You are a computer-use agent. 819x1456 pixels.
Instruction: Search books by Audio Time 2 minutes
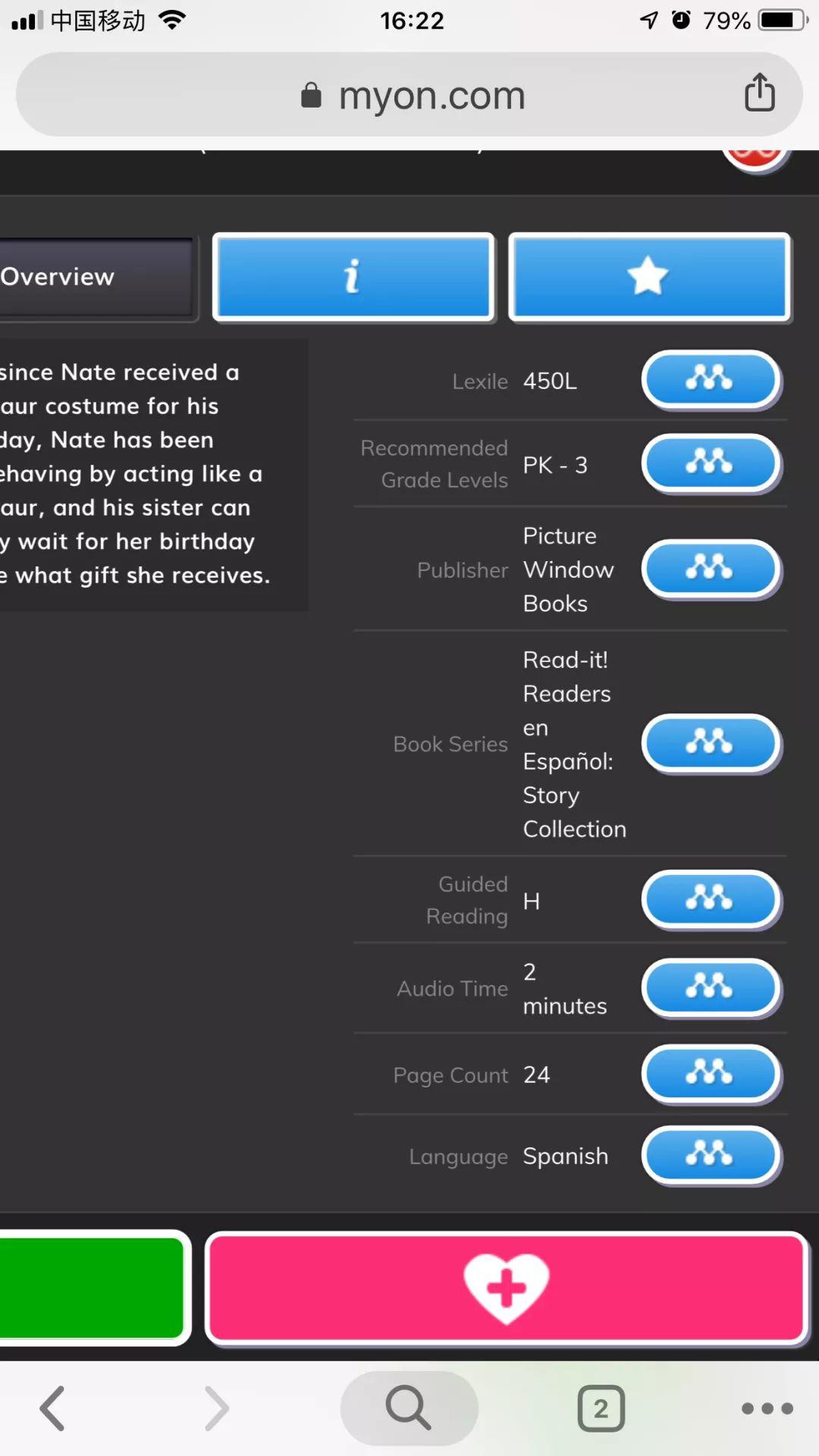point(711,988)
